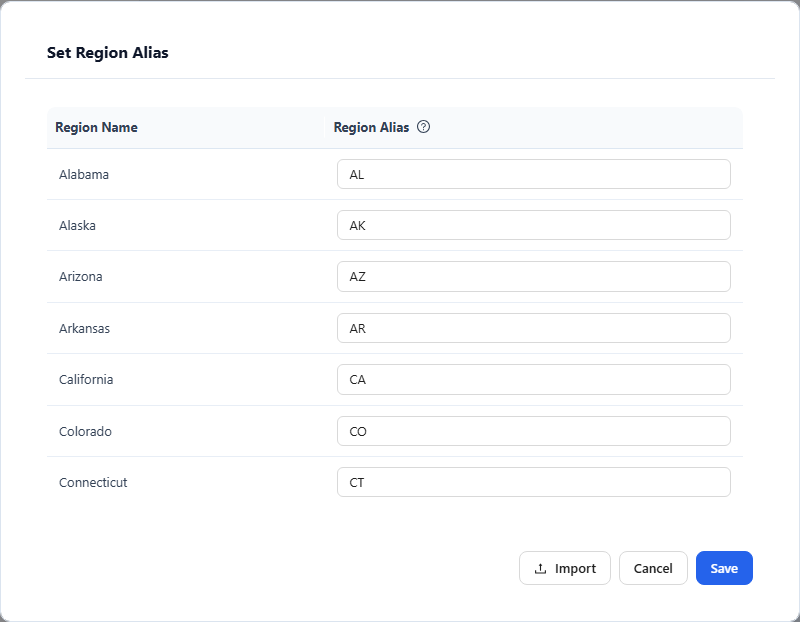
Task: Click the Arkansas region name
Action: [84, 328]
